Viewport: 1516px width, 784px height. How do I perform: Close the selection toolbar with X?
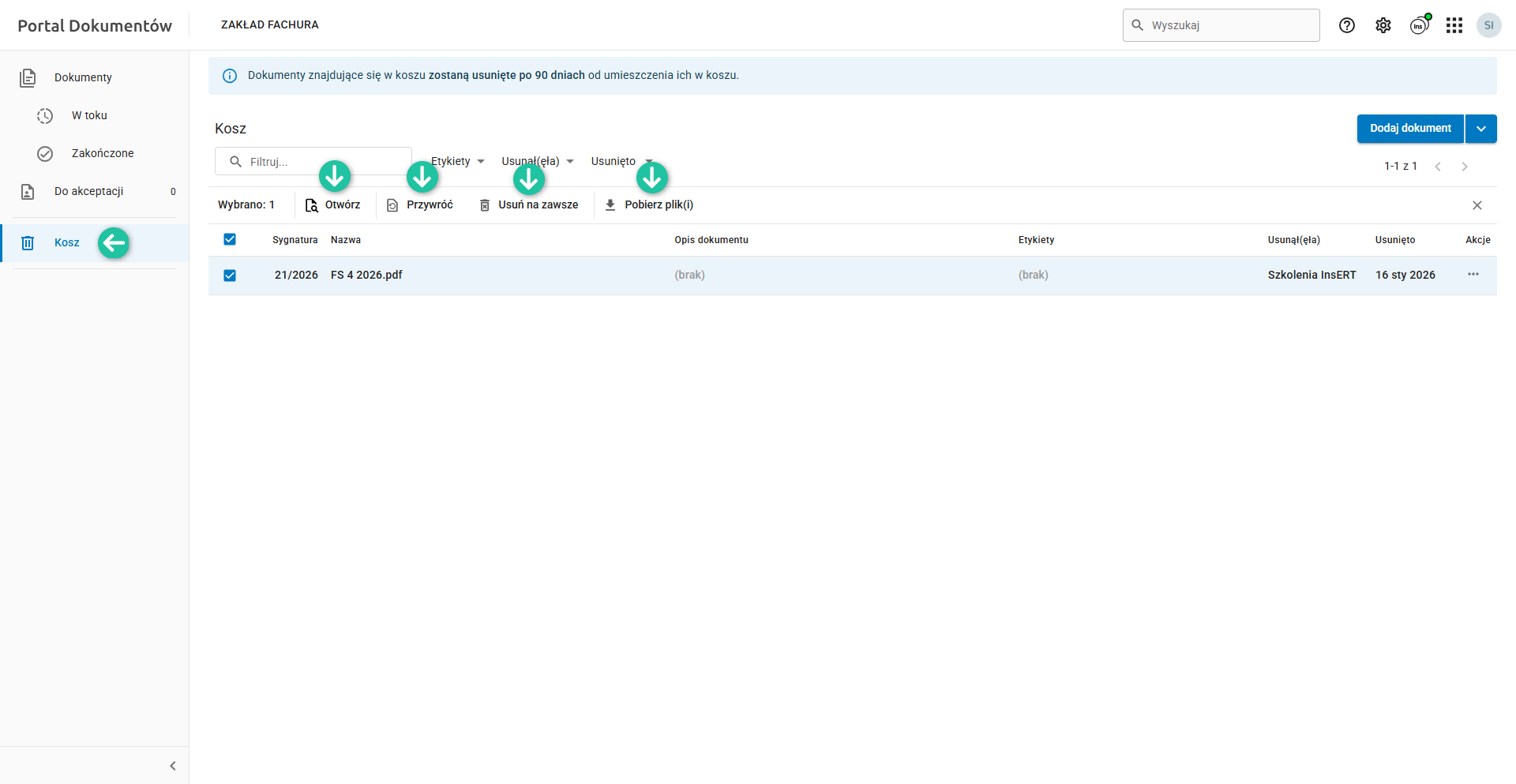[1477, 205]
